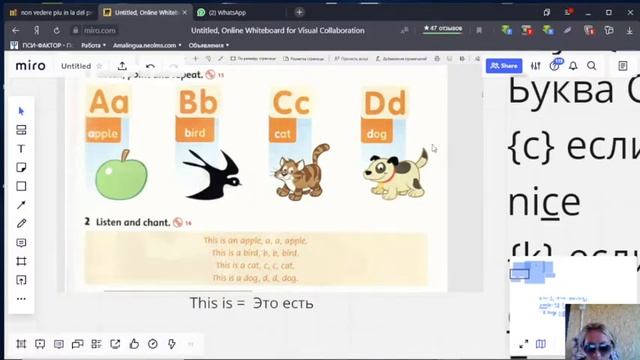Open the timer in the bottom toolbar

click(153, 344)
